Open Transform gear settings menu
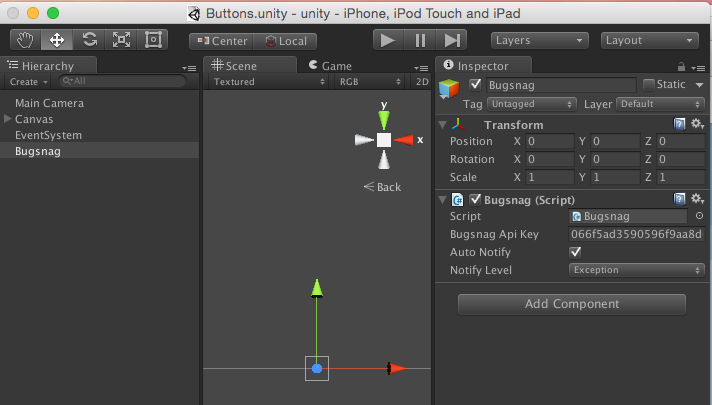 pyautogui.click(x=697, y=123)
